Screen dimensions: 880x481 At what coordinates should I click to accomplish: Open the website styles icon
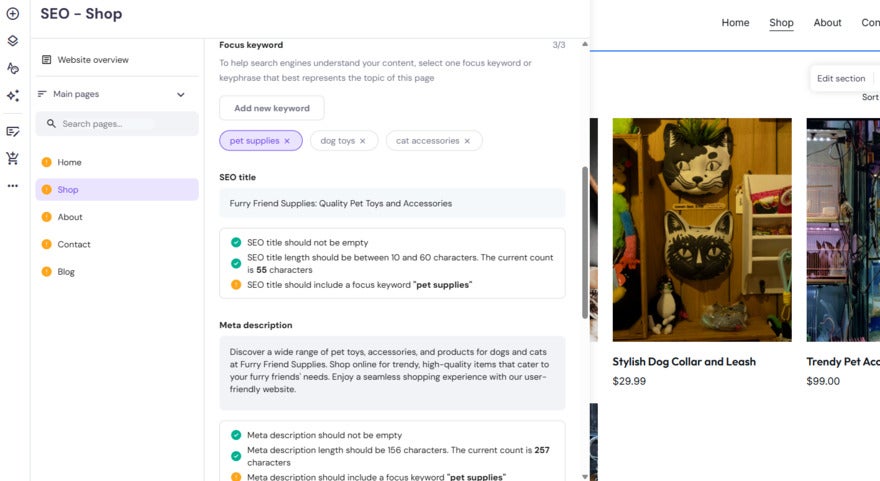tap(13, 68)
